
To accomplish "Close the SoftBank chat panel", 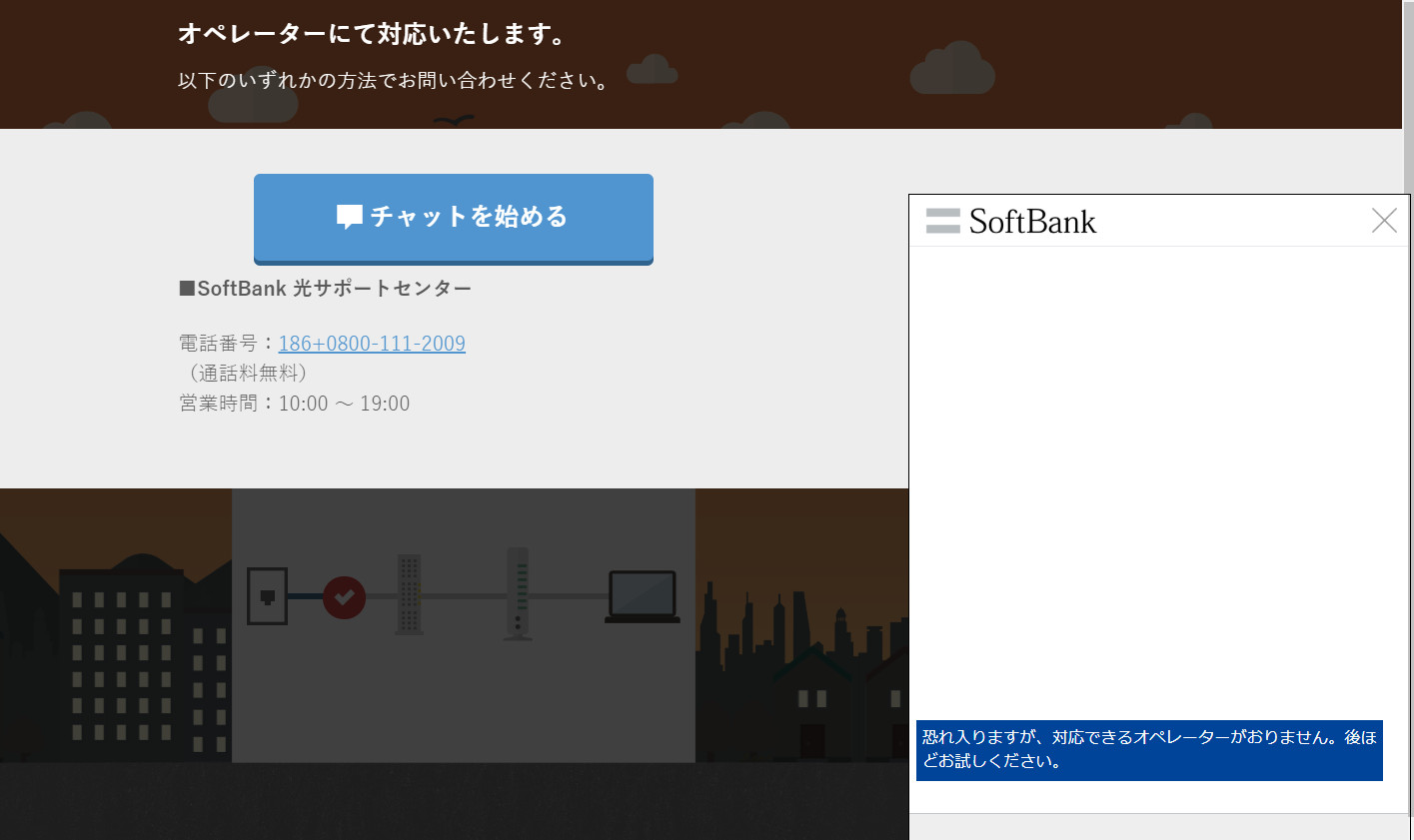I will (x=1384, y=221).
